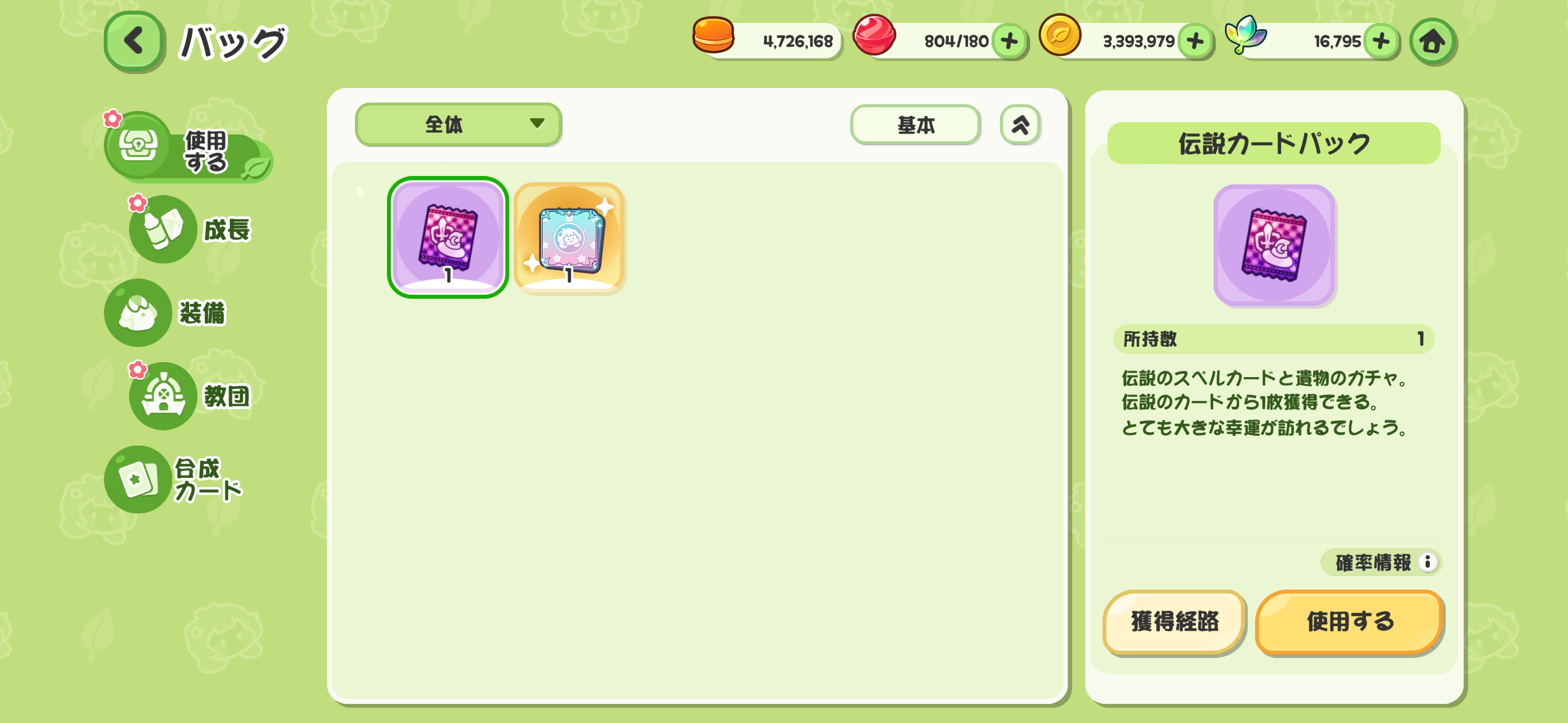This screenshot has width=1568, height=723.
Task: Add more red candy stamina
Action: coord(1009,41)
